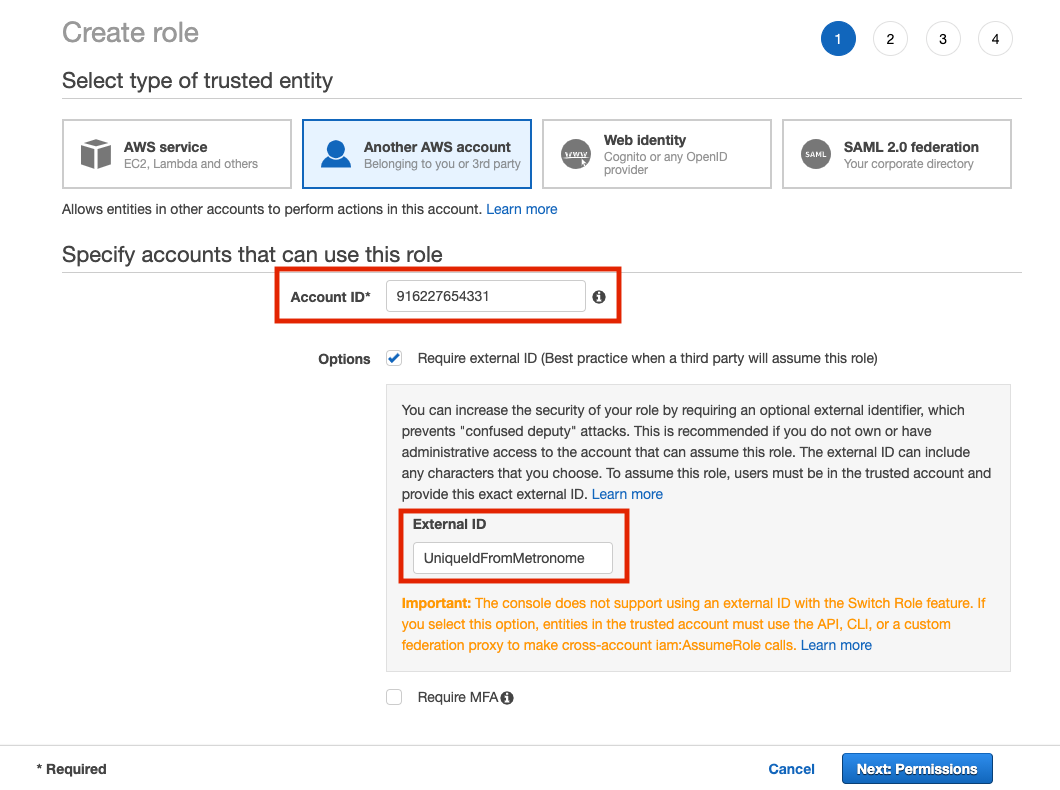
Task: Select step 1 circle indicator
Action: pyautogui.click(x=838, y=39)
